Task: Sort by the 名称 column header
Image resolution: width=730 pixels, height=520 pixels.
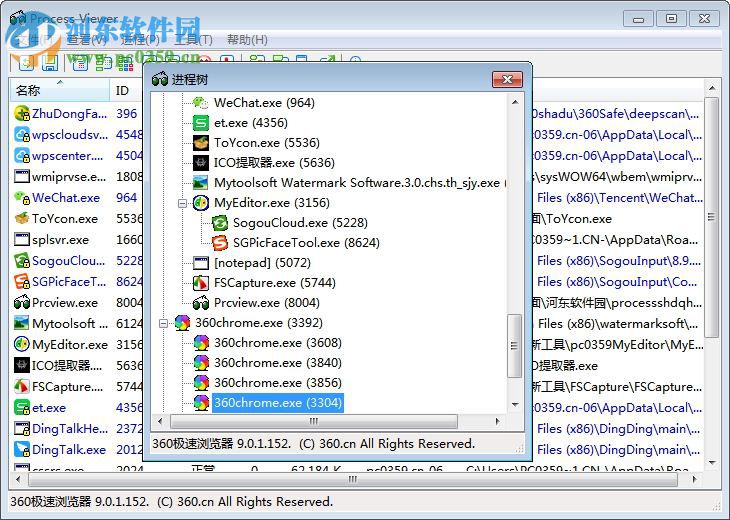Action: (x=60, y=90)
